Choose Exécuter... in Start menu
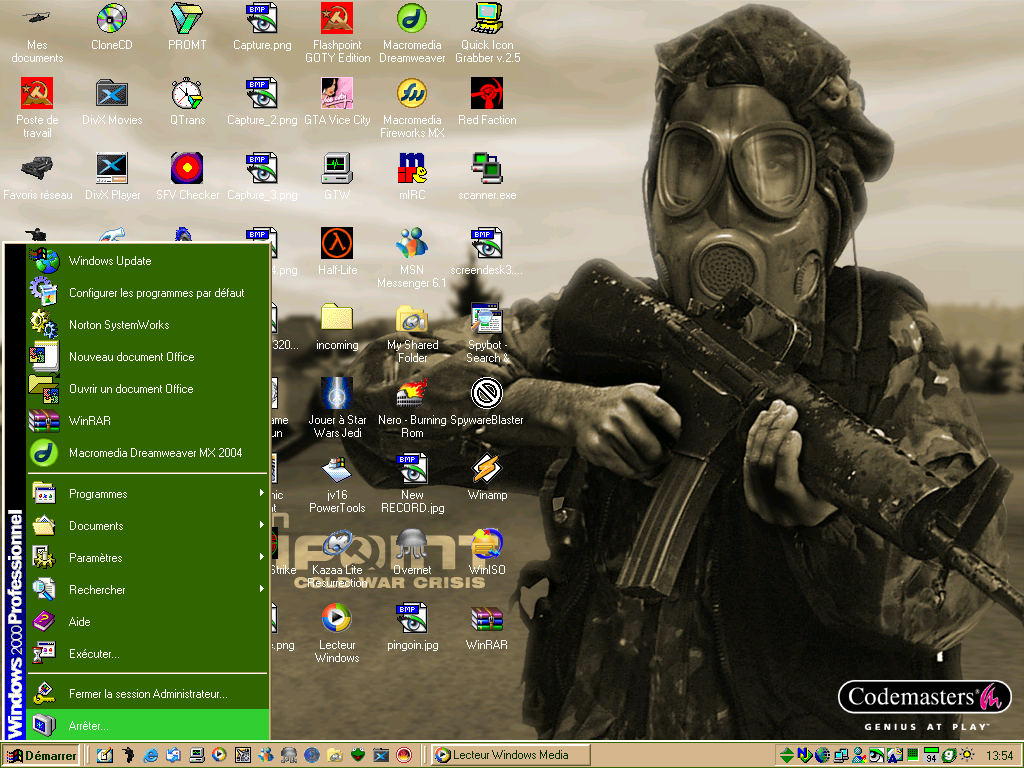Screen dimensions: 1024x768 point(148,654)
